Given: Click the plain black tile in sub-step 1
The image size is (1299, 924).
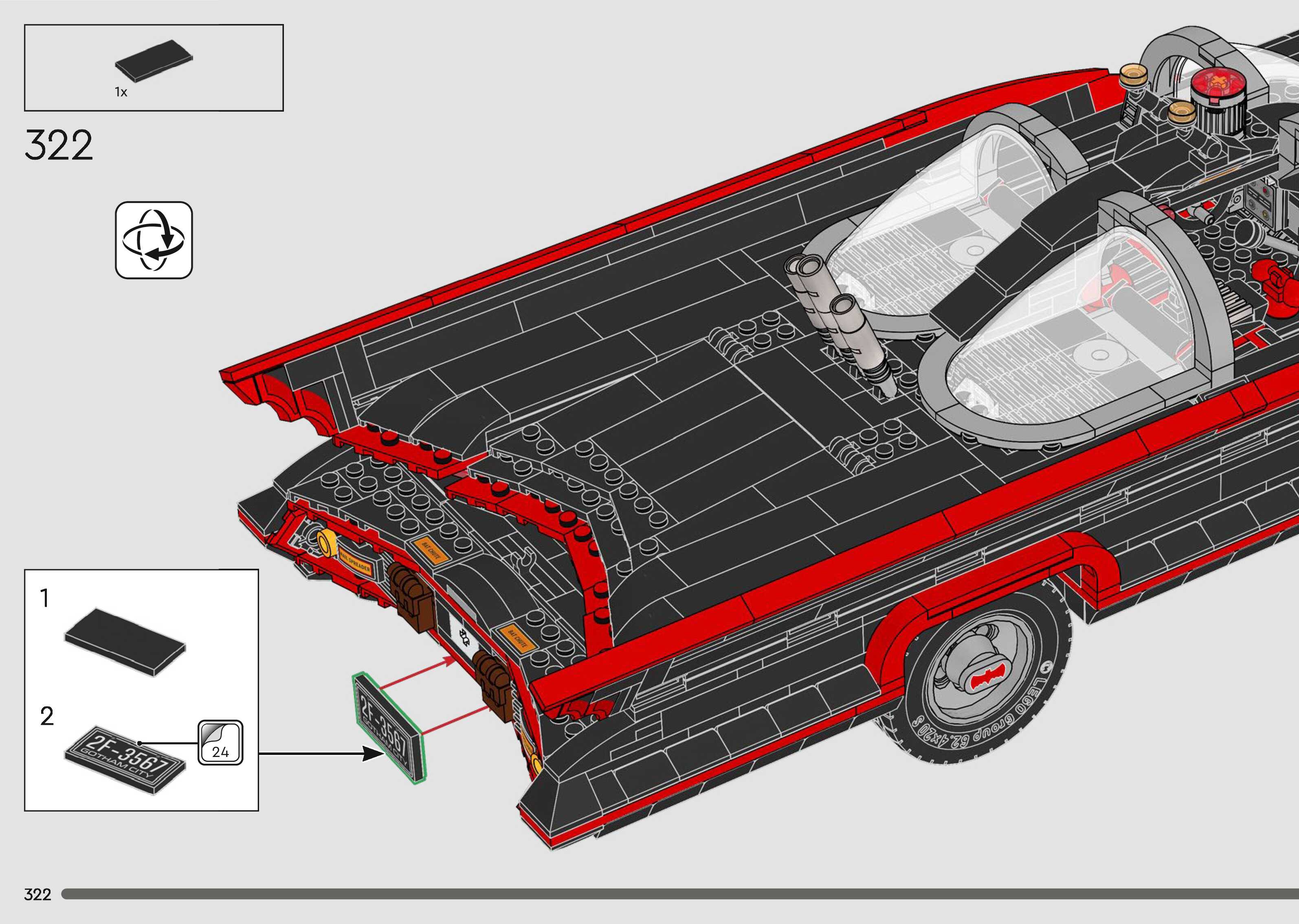Looking at the screenshot, I should pos(125,642).
